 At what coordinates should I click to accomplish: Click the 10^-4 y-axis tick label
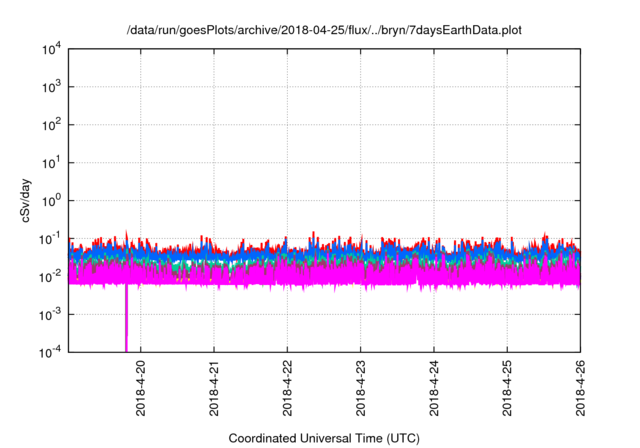coord(50,352)
